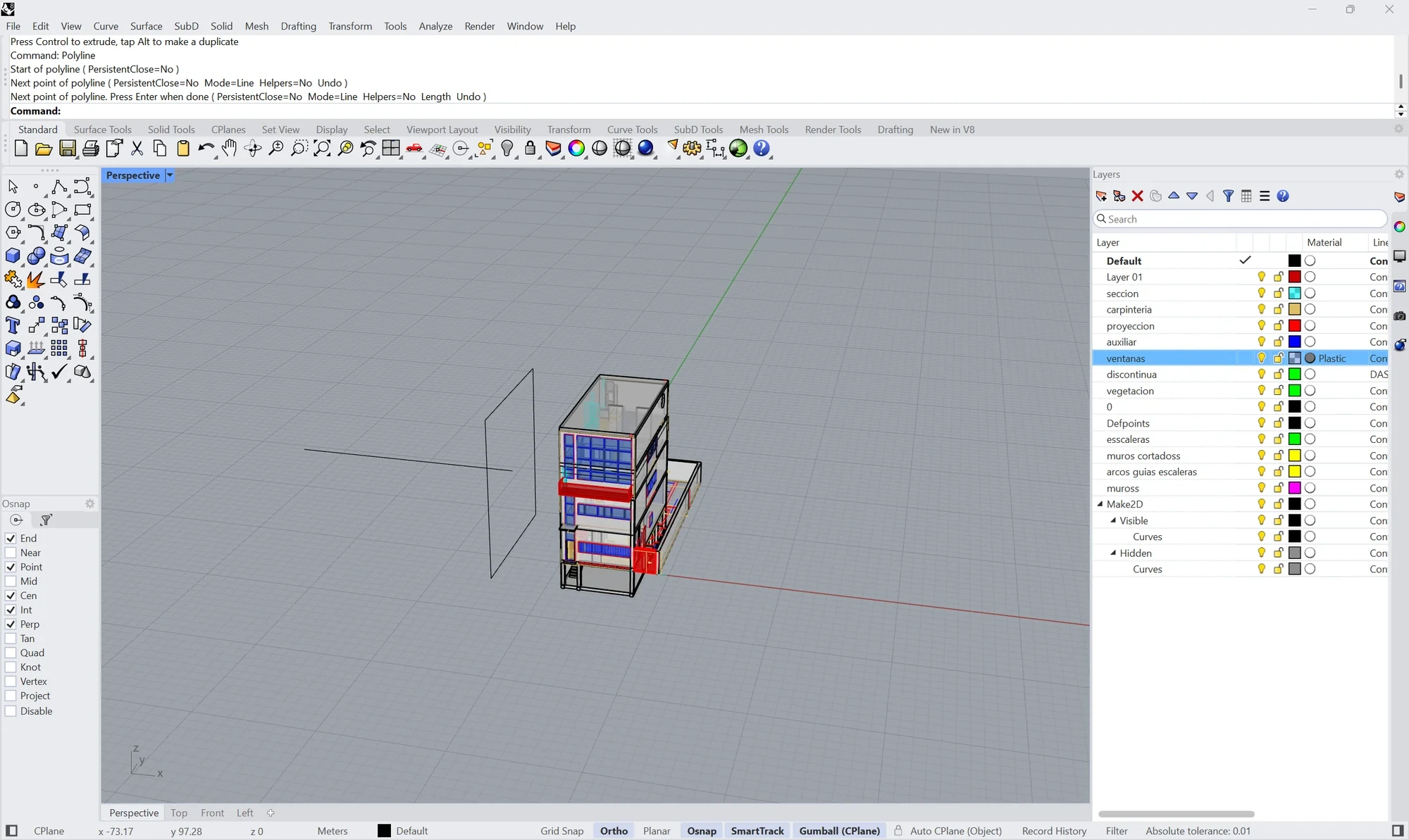Open the Analyze menu

click(x=435, y=26)
